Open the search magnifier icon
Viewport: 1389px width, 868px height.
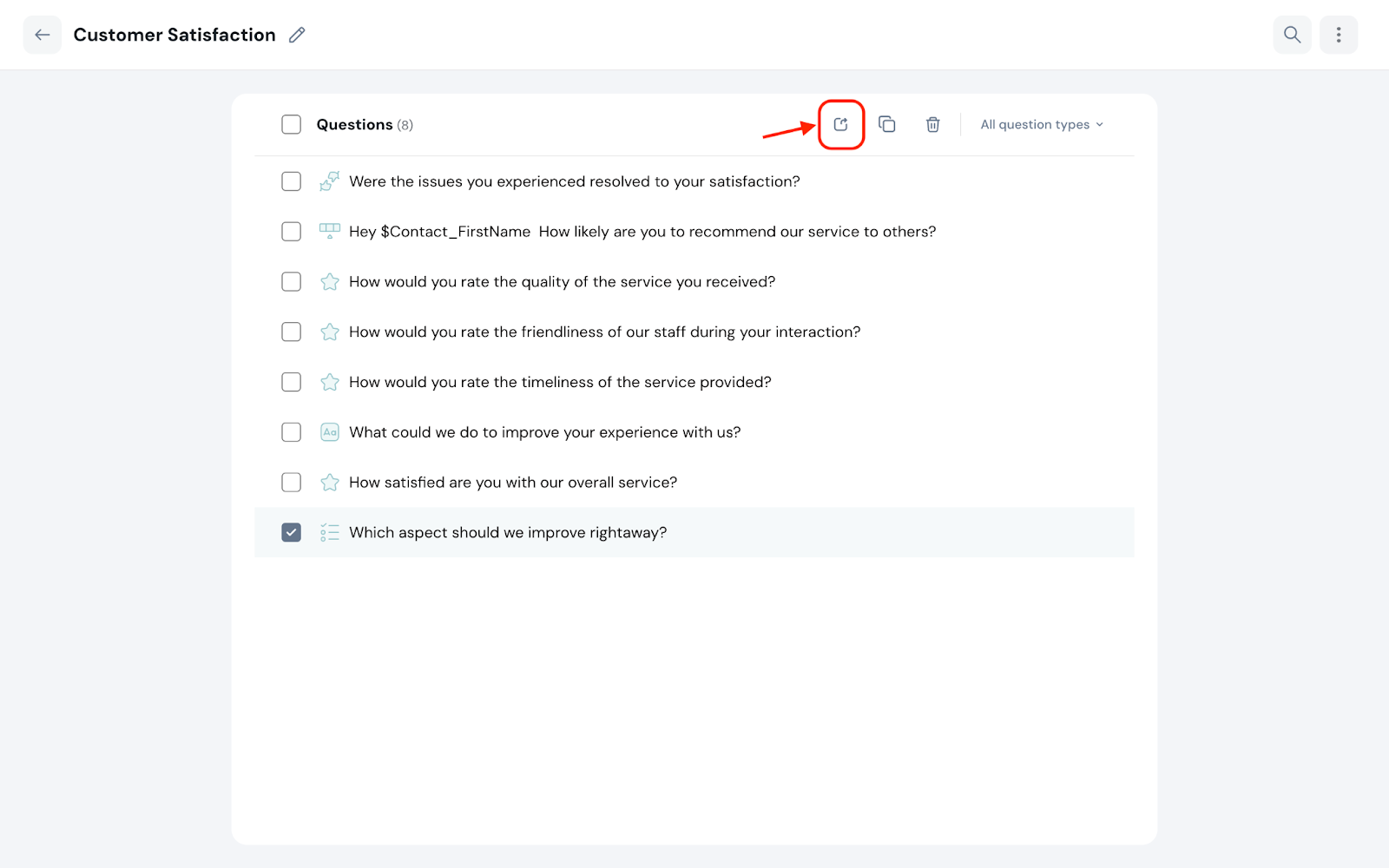pyautogui.click(x=1292, y=35)
